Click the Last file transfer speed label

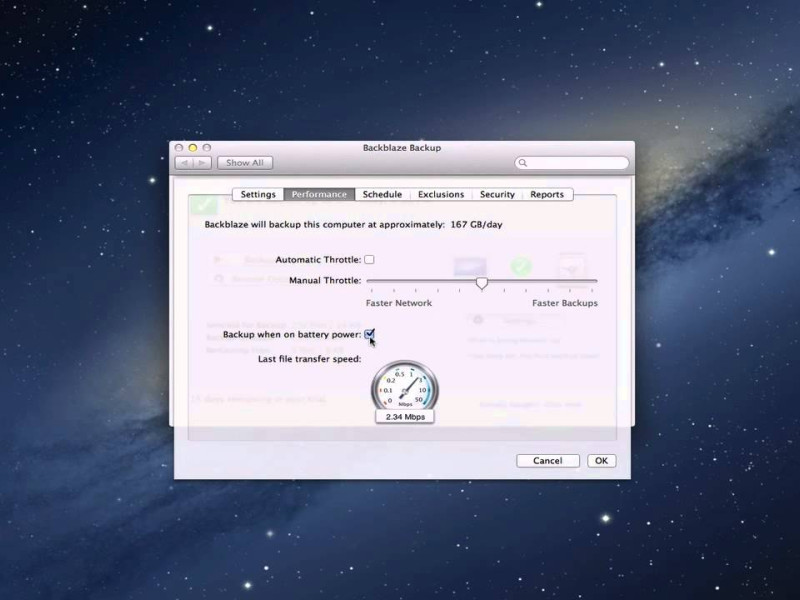309,359
